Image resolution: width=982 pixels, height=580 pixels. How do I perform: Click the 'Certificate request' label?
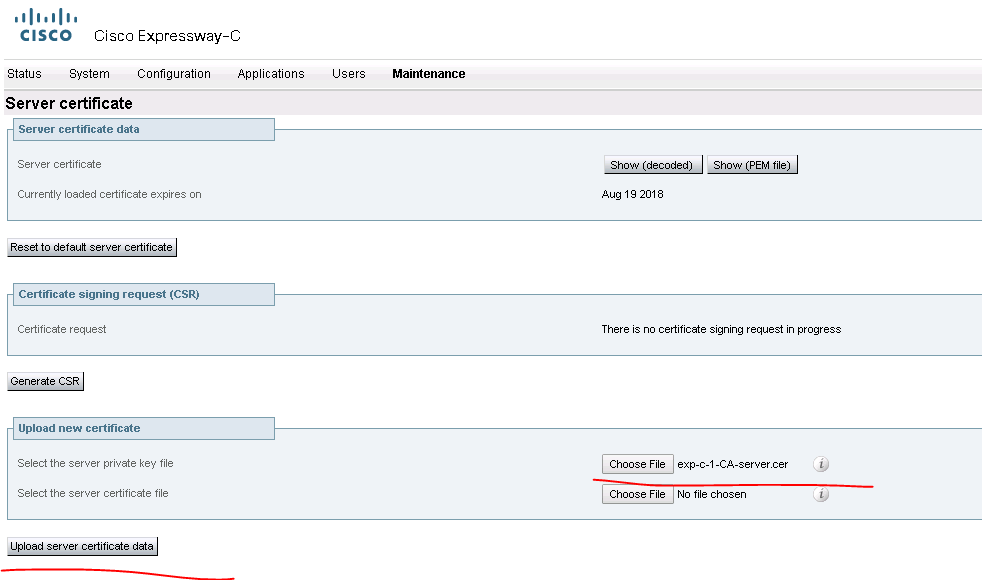point(62,329)
